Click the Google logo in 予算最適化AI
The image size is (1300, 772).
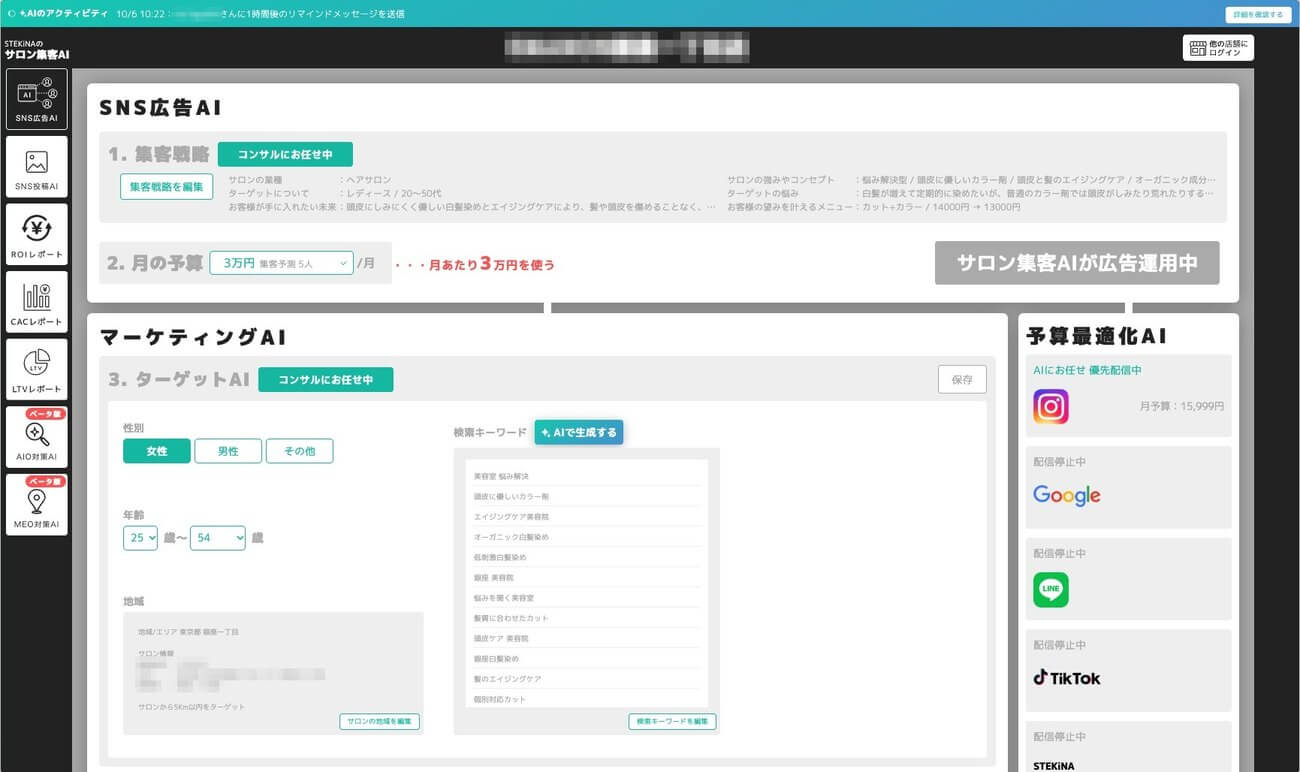coord(1067,496)
